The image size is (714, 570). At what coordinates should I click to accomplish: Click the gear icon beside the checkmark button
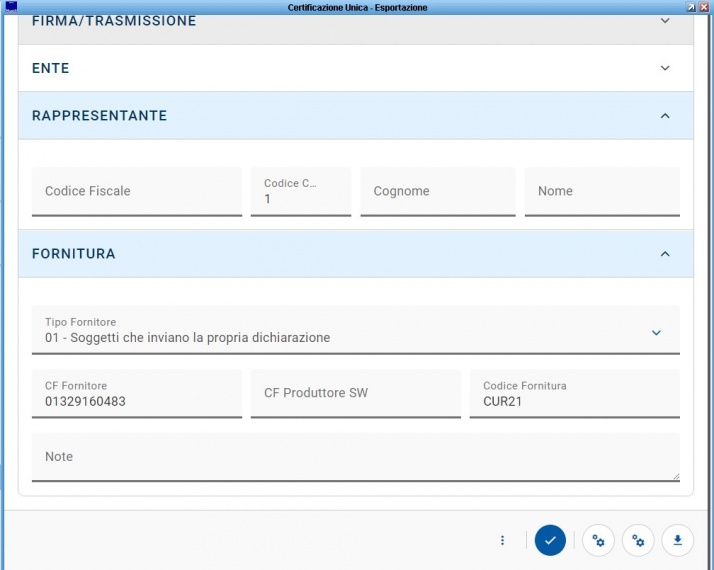(598, 540)
